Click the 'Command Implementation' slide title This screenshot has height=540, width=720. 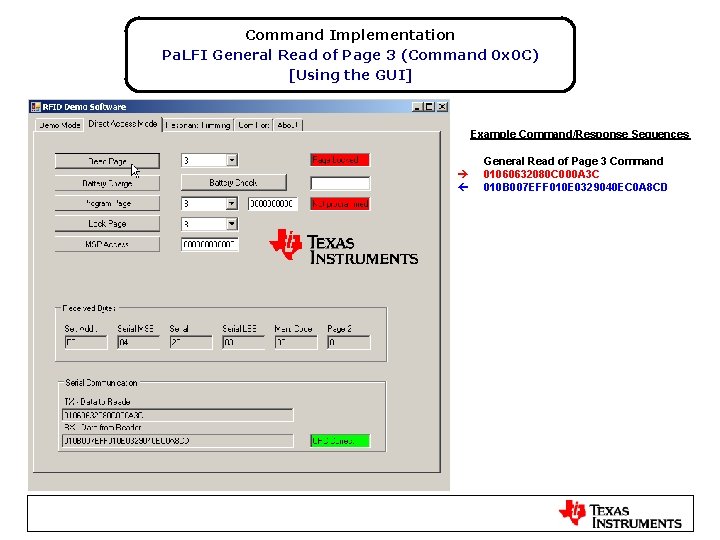(x=350, y=35)
